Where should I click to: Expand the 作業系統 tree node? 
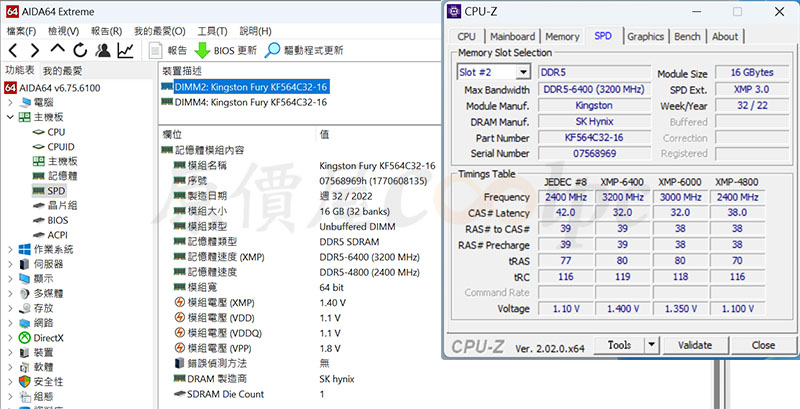tap(10, 249)
